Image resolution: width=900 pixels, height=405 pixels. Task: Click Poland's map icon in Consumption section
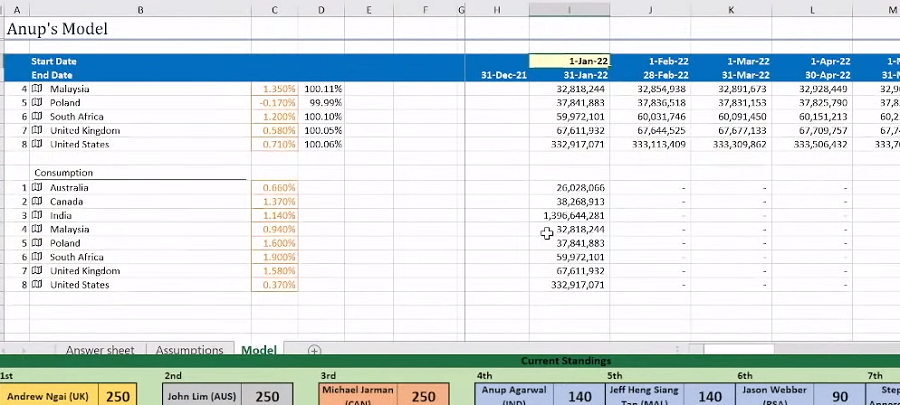37,244
